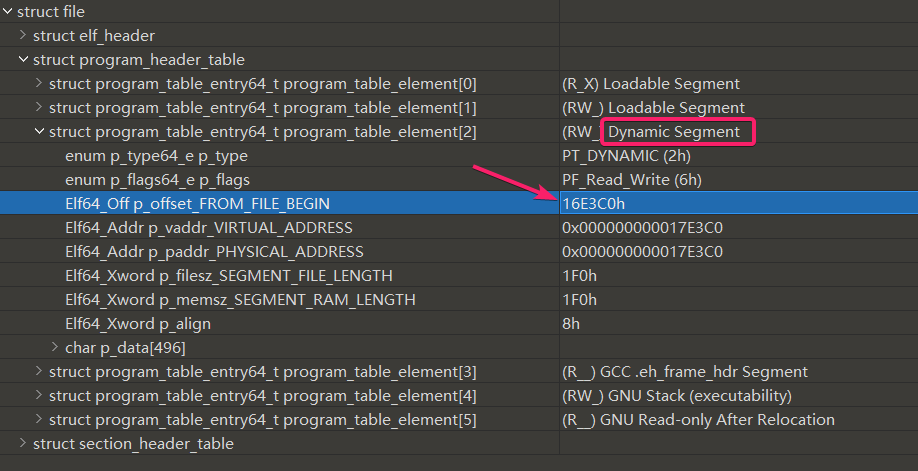Expand program_table_element[5] entry
Viewport: 918px width, 471px height.
(39, 420)
